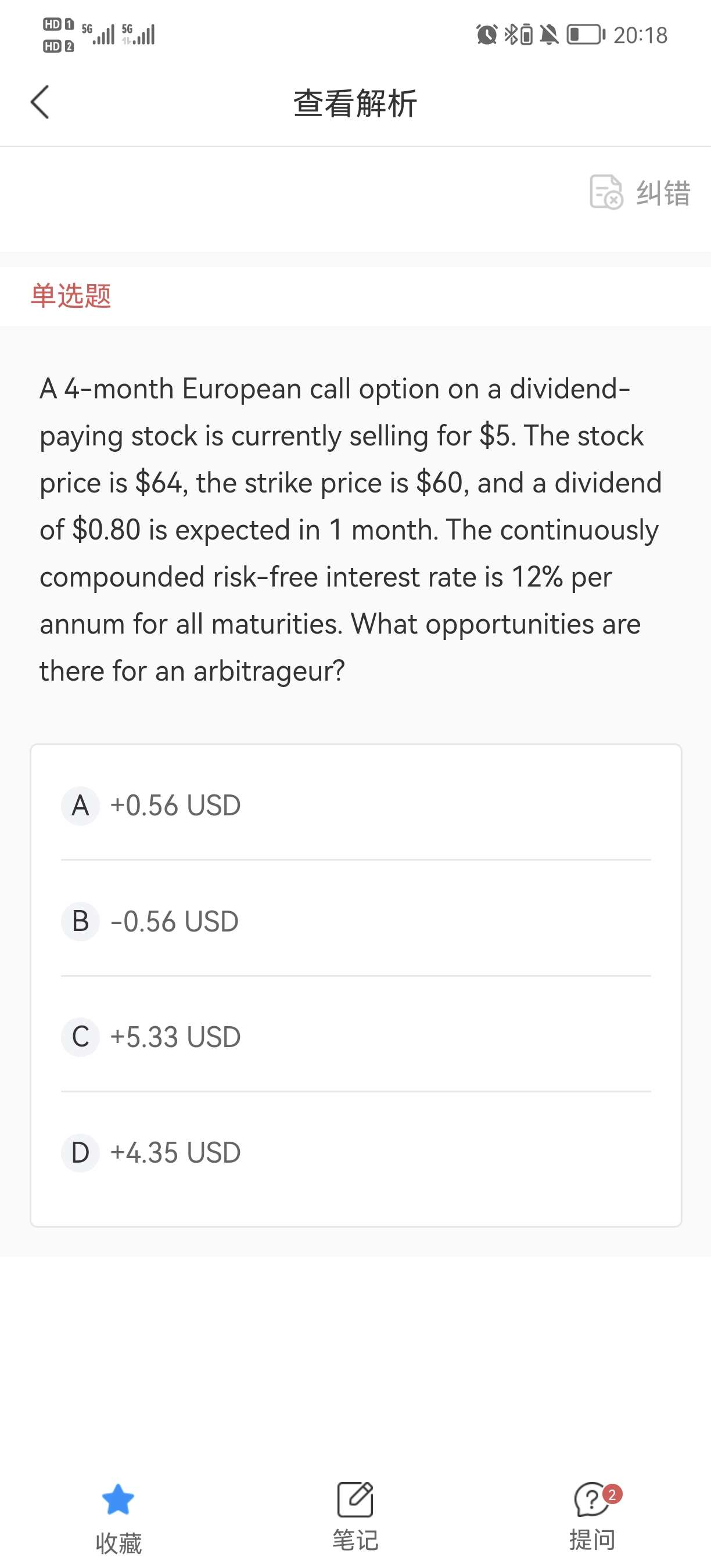Image resolution: width=711 pixels, height=1568 pixels.
Task: Tap the 笔记 notes label
Action: coord(355,1540)
